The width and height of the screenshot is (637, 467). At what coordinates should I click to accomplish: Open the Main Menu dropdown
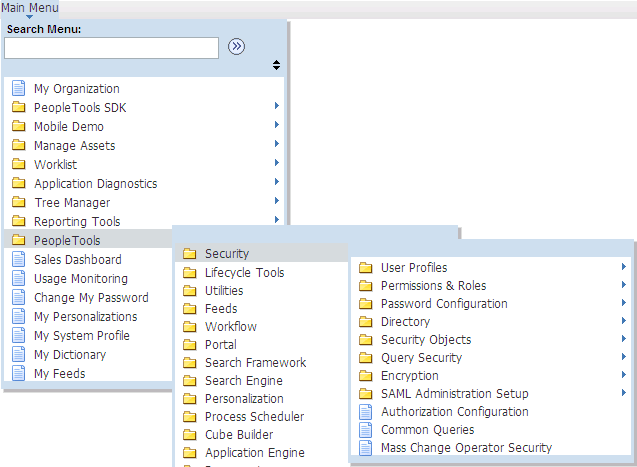click(x=30, y=9)
